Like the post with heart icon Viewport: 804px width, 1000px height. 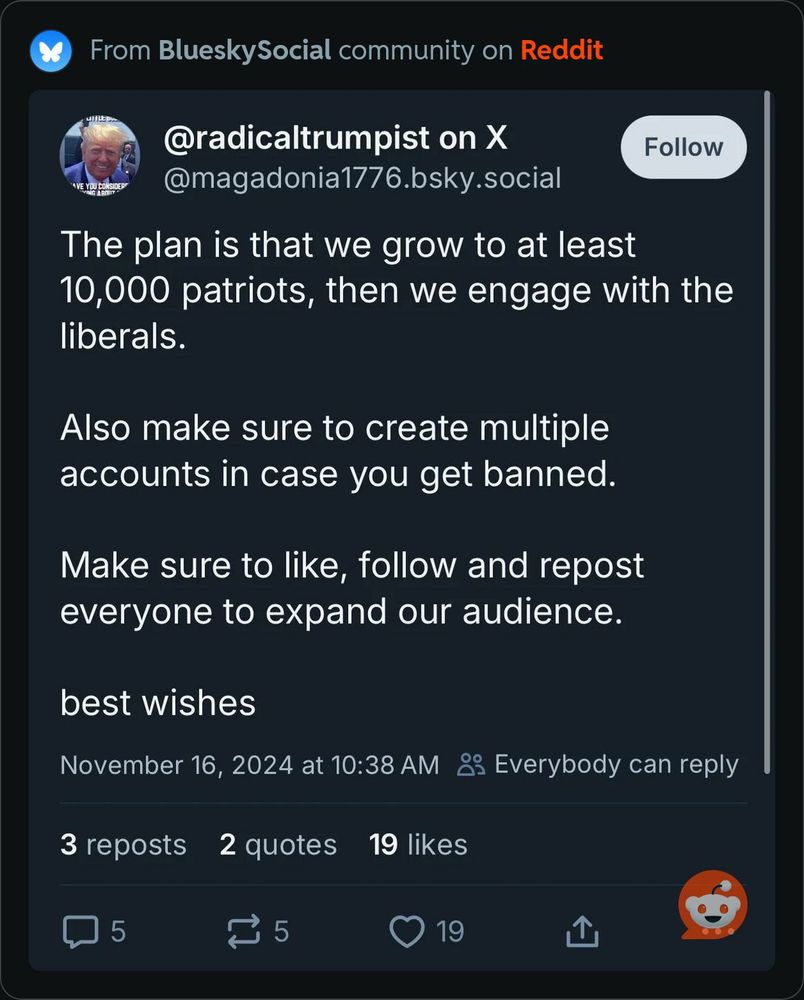tap(407, 932)
